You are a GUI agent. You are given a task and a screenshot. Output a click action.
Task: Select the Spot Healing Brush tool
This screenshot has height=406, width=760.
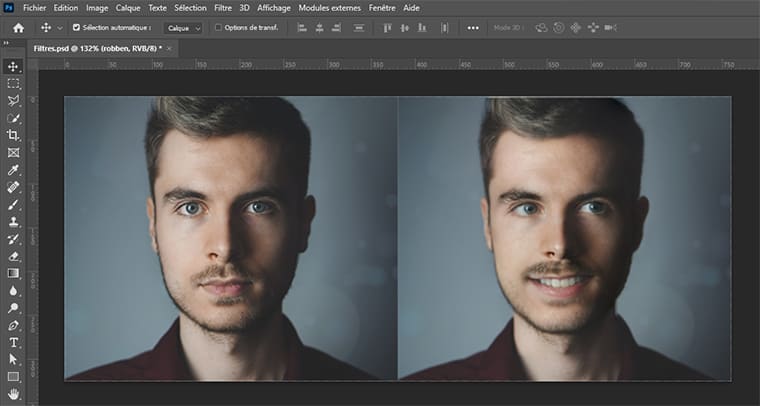13,187
